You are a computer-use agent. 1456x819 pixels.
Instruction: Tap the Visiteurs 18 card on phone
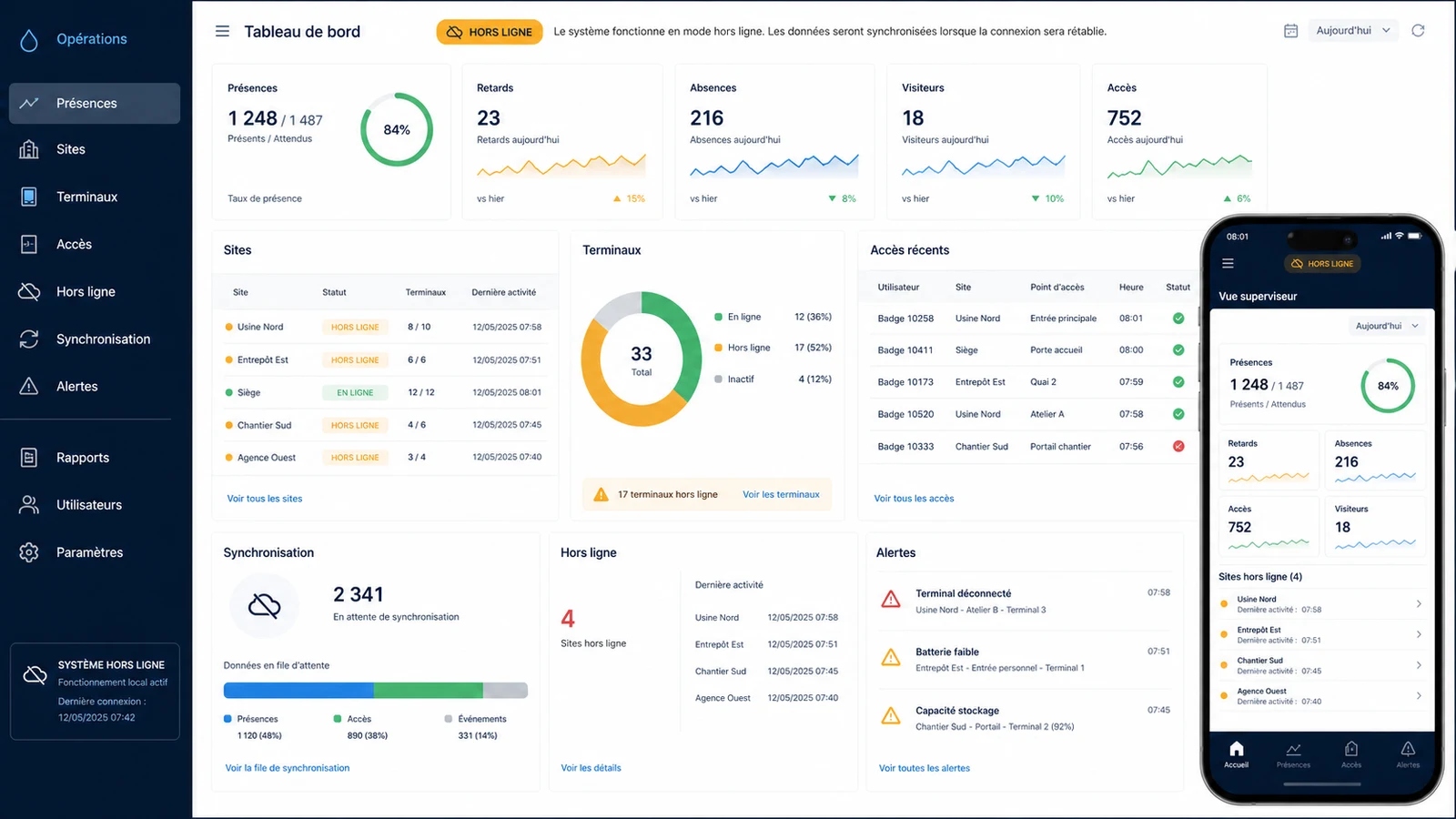1374,528
